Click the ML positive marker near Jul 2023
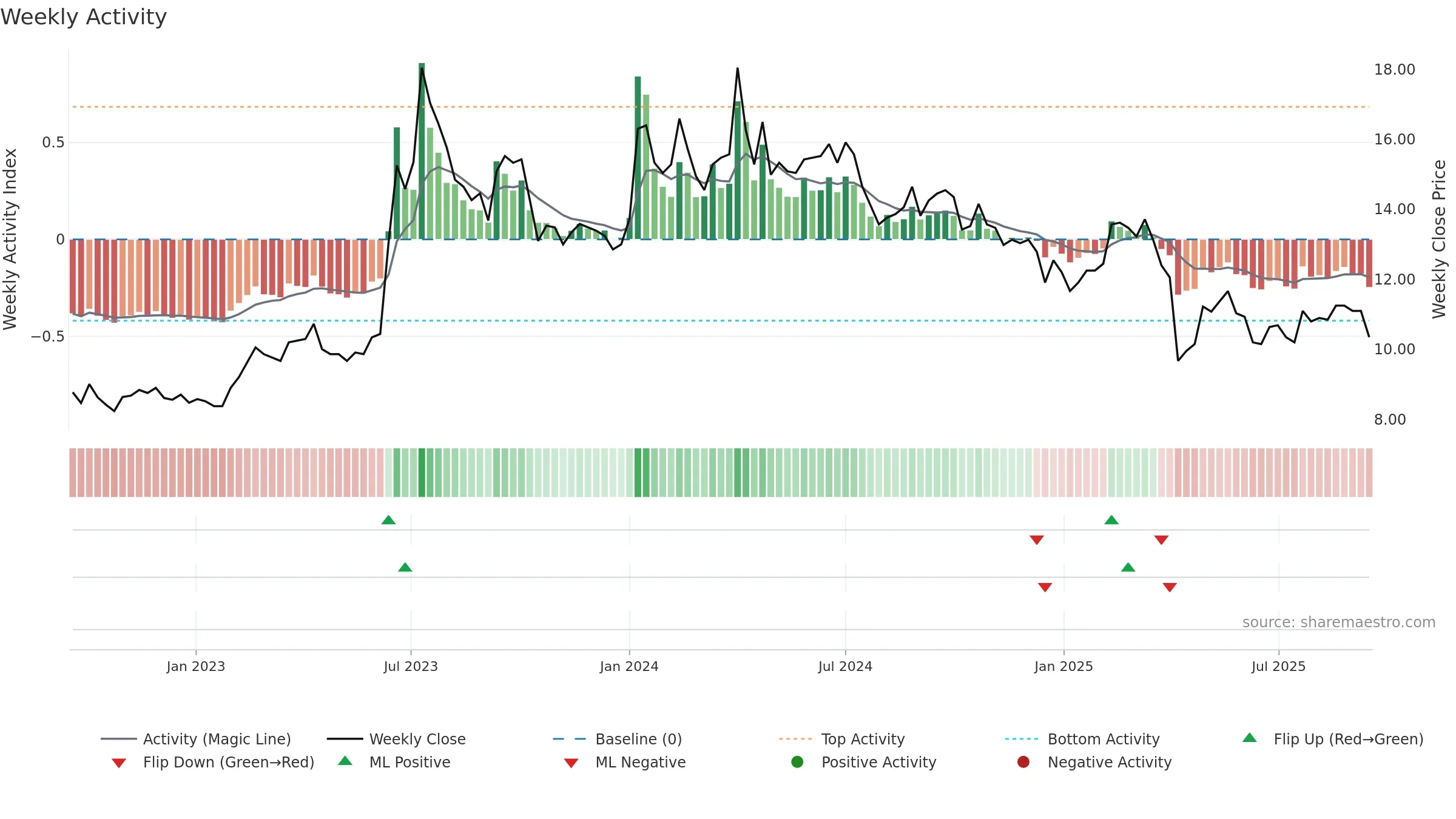The height and width of the screenshot is (819, 1456). point(405,567)
